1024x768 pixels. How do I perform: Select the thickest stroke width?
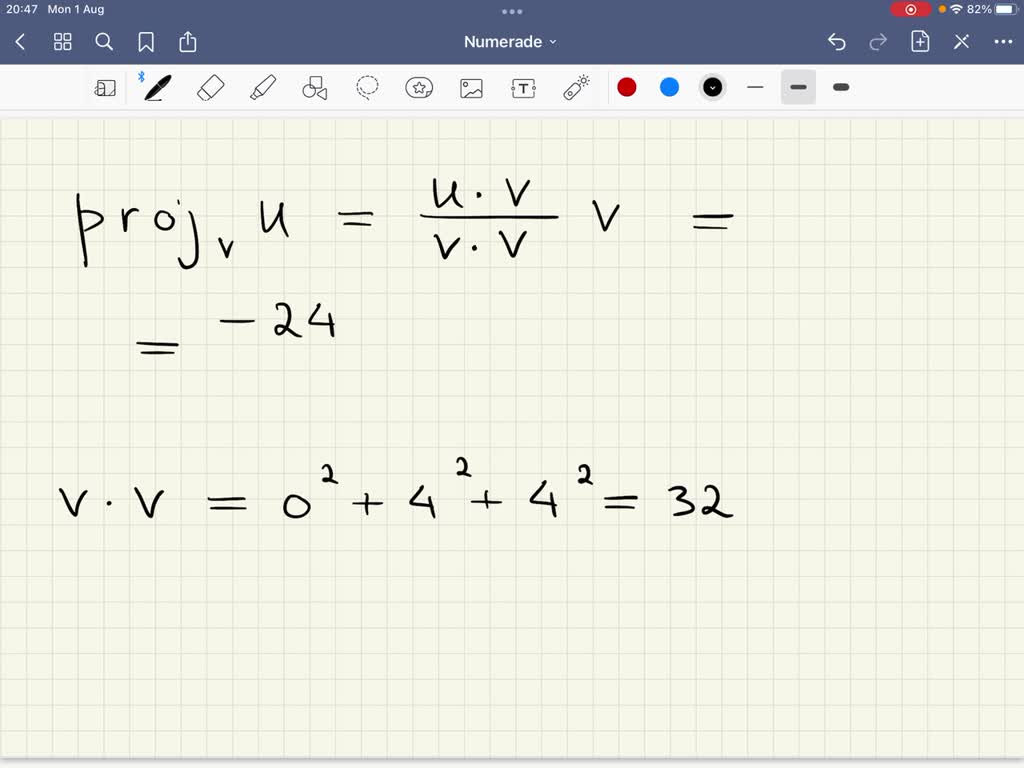(841, 88)
